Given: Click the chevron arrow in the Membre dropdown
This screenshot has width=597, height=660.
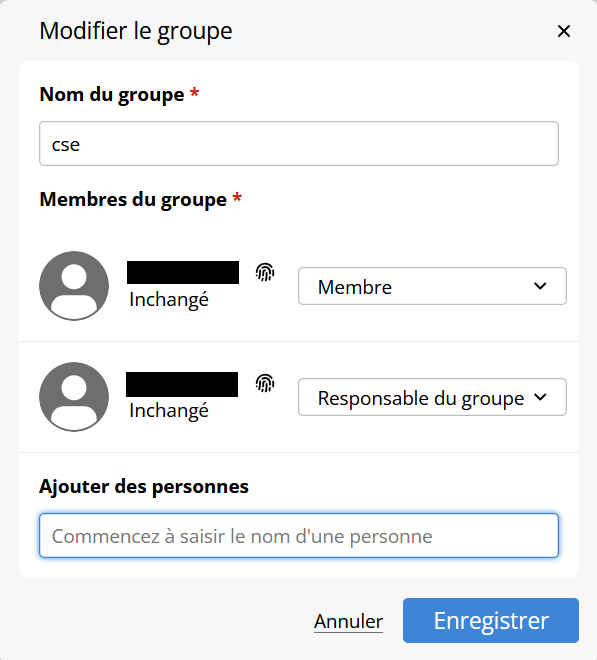Looking at the screenshot, I should [540, 286].
